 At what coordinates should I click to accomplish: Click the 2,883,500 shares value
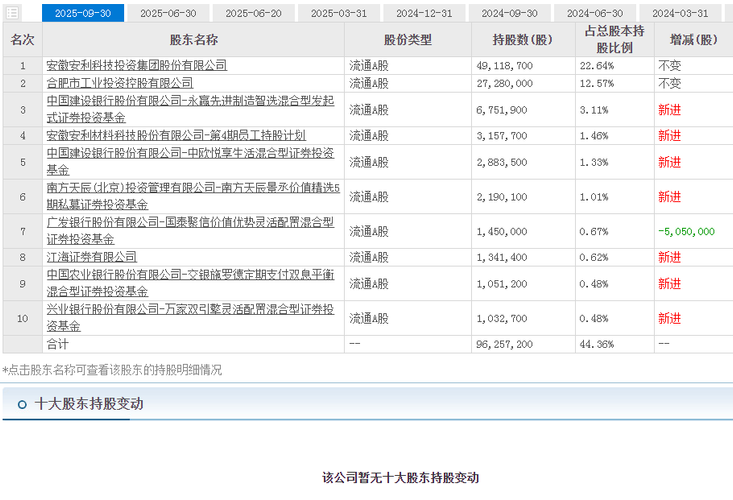click(502, 162)
